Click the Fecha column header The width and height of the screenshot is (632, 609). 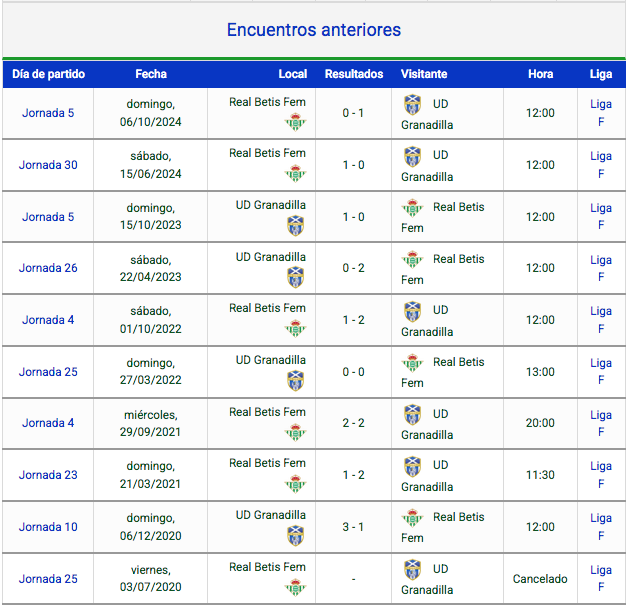tap(152, 75)
